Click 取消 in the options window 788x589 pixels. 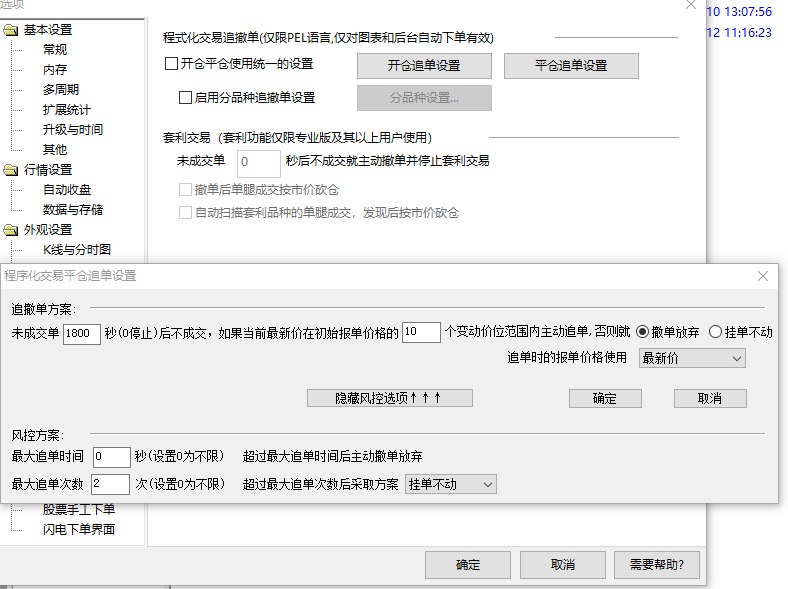(563, 565)
